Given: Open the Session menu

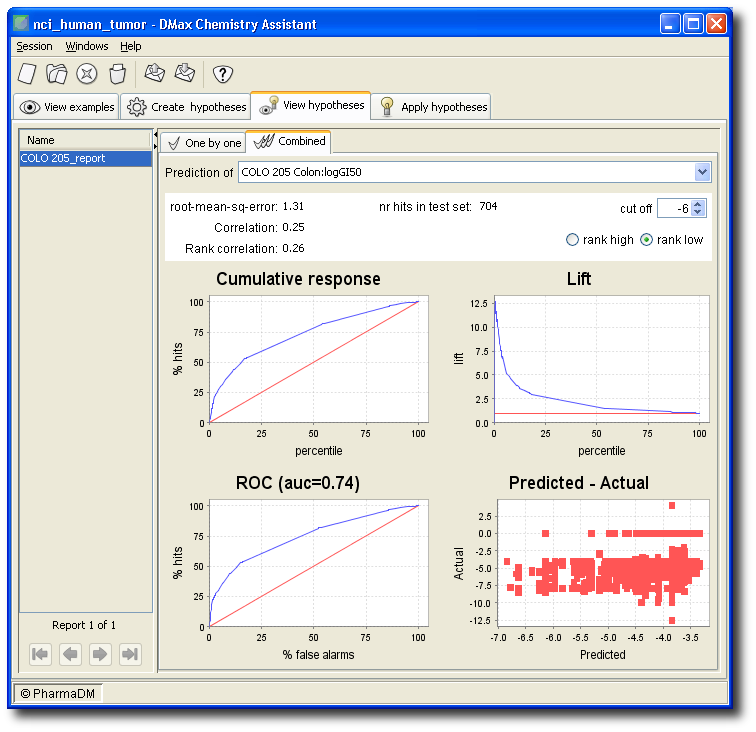Looking at the screenshot, I should point(34,46).
